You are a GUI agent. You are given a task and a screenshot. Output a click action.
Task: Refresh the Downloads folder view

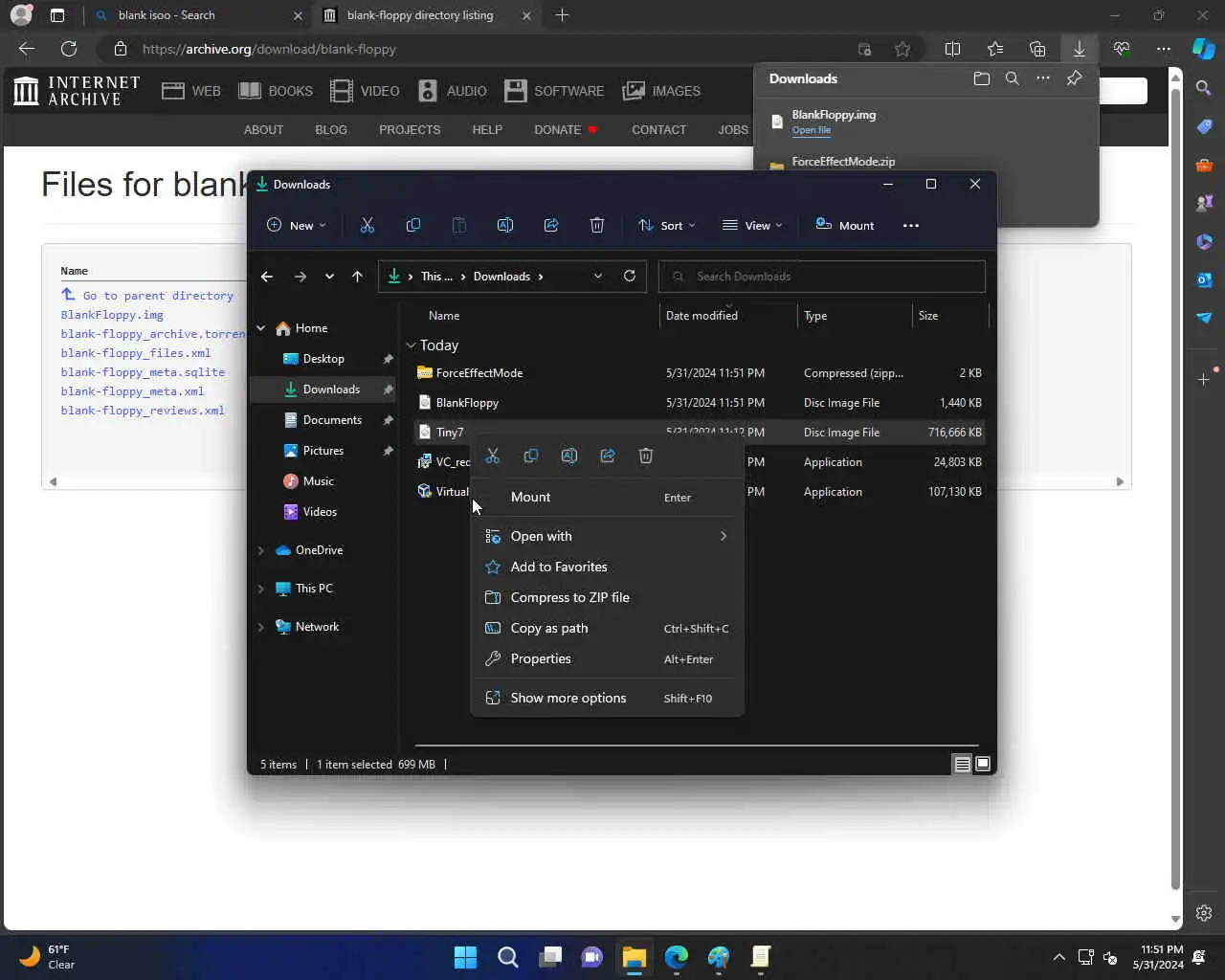(x=630, y=276)
